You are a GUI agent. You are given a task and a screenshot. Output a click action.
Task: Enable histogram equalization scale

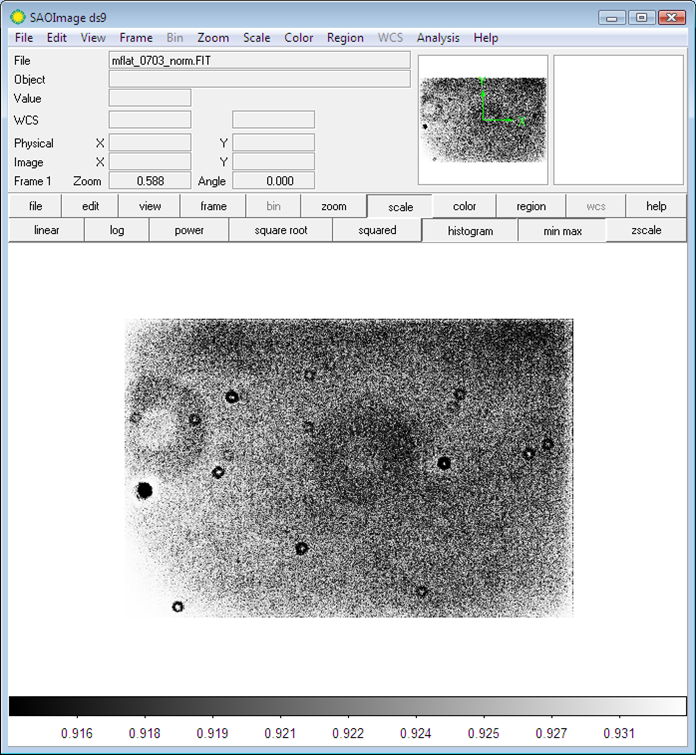(x=470, y=231)
